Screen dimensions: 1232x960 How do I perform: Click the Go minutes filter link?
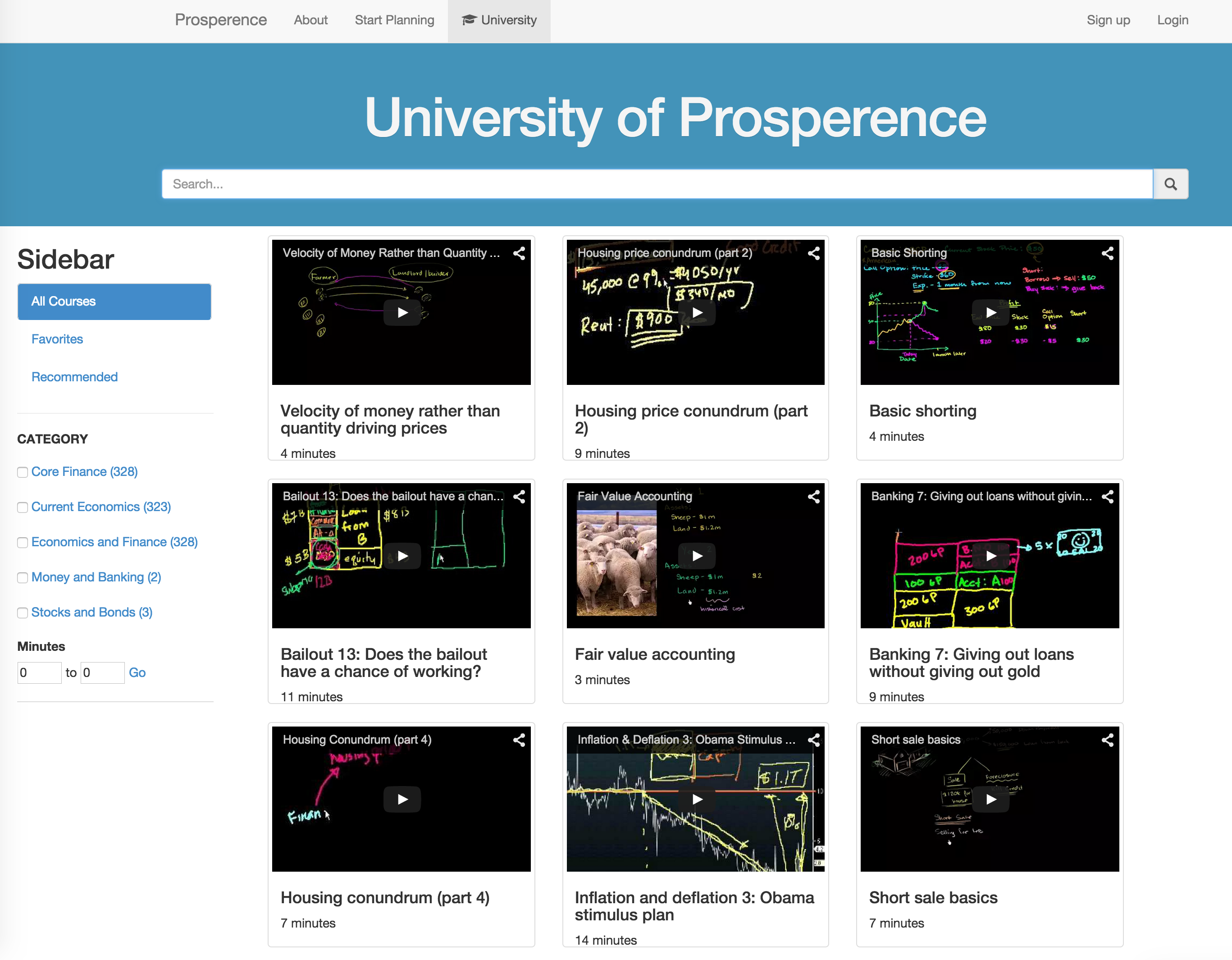(x=137, y=672)
